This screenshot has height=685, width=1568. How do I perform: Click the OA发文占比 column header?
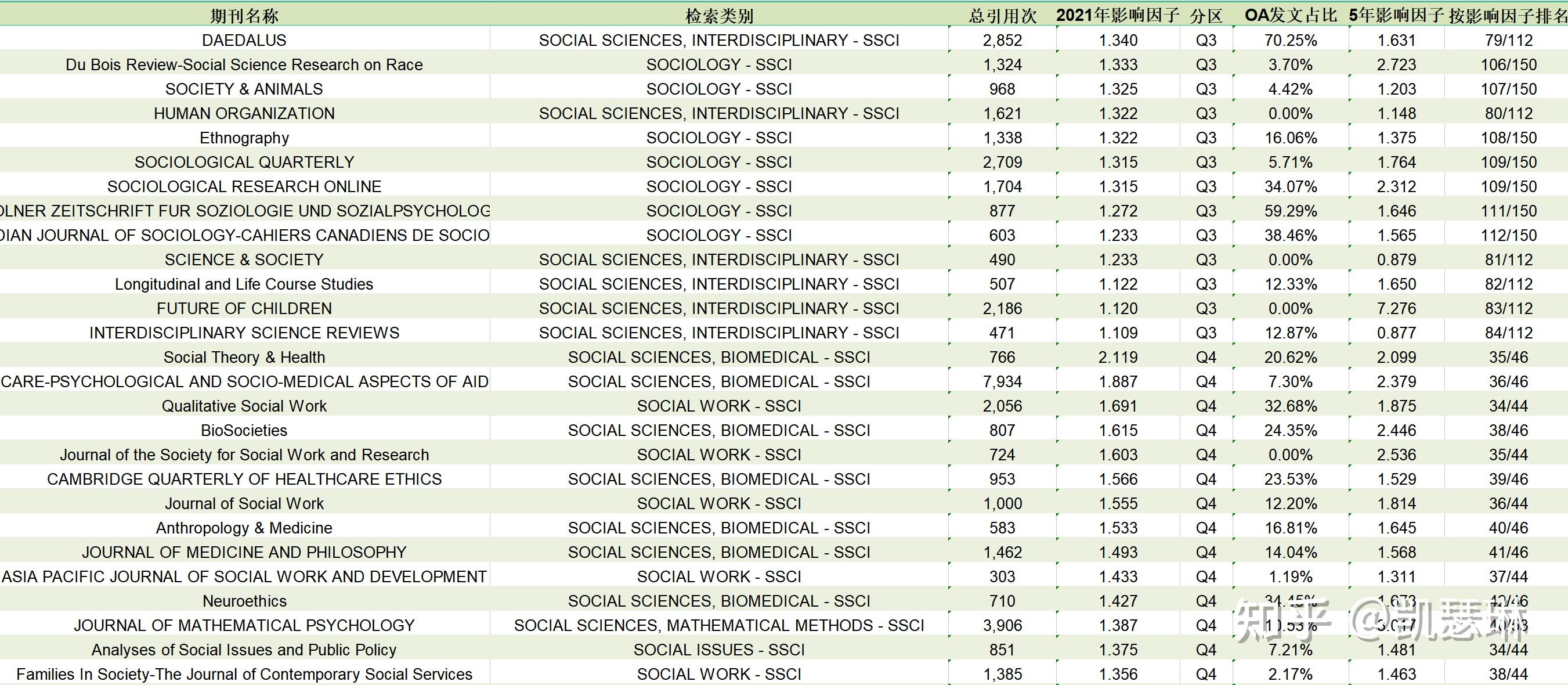click(x=1291, y=15)
